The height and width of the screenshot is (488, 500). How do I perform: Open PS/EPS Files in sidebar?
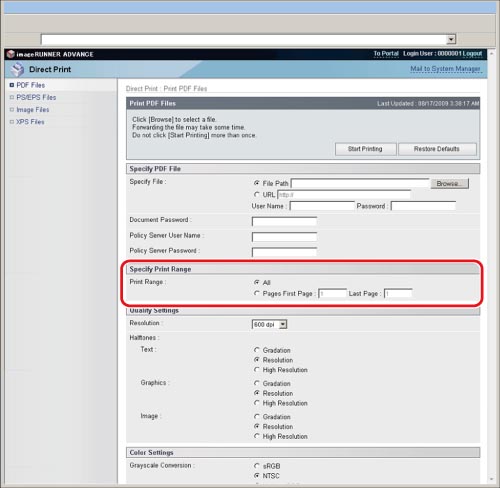coord(36,97)
